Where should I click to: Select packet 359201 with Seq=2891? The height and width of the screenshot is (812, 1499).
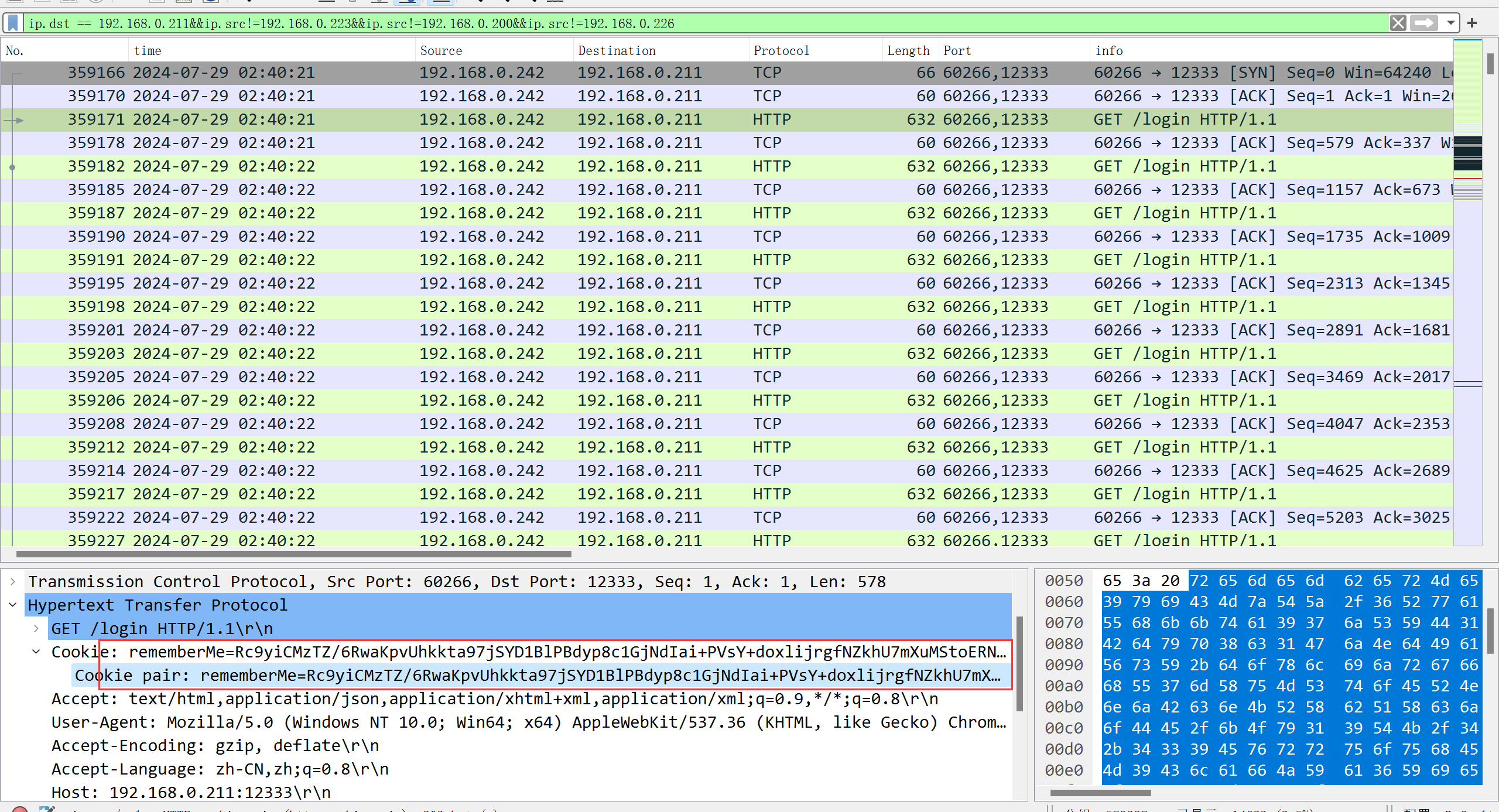727,330
